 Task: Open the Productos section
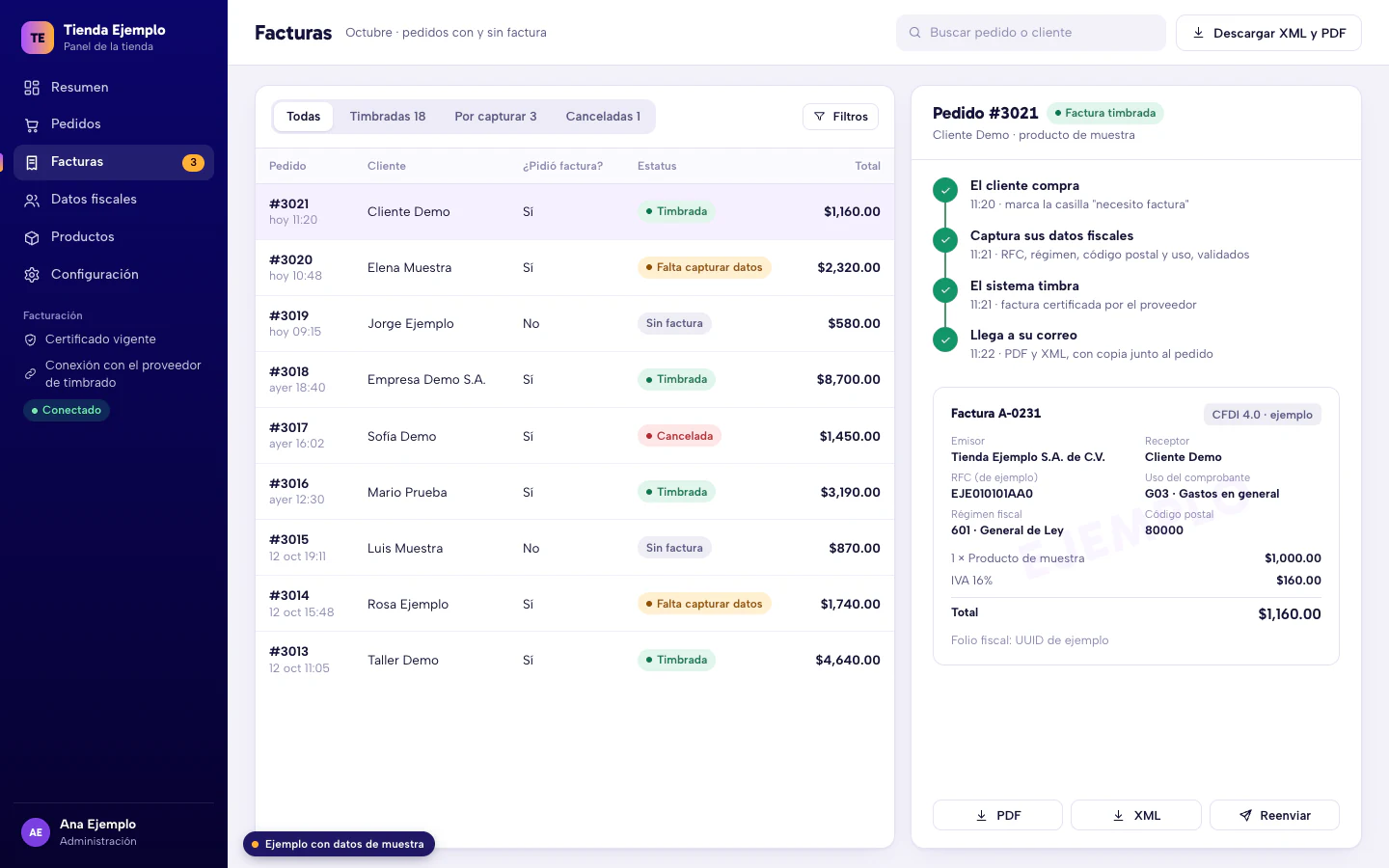[114, 237]
